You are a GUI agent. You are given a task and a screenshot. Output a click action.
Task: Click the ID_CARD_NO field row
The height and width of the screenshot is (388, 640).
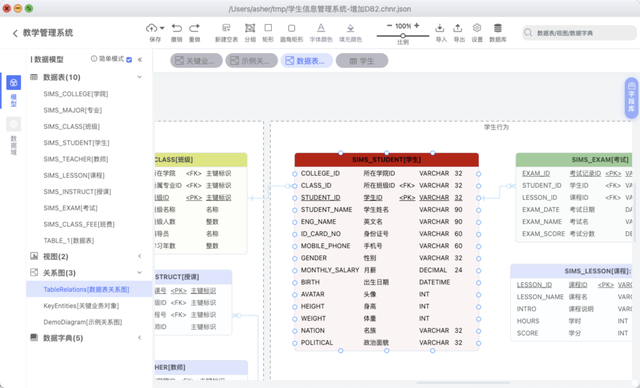pos(387,234)
